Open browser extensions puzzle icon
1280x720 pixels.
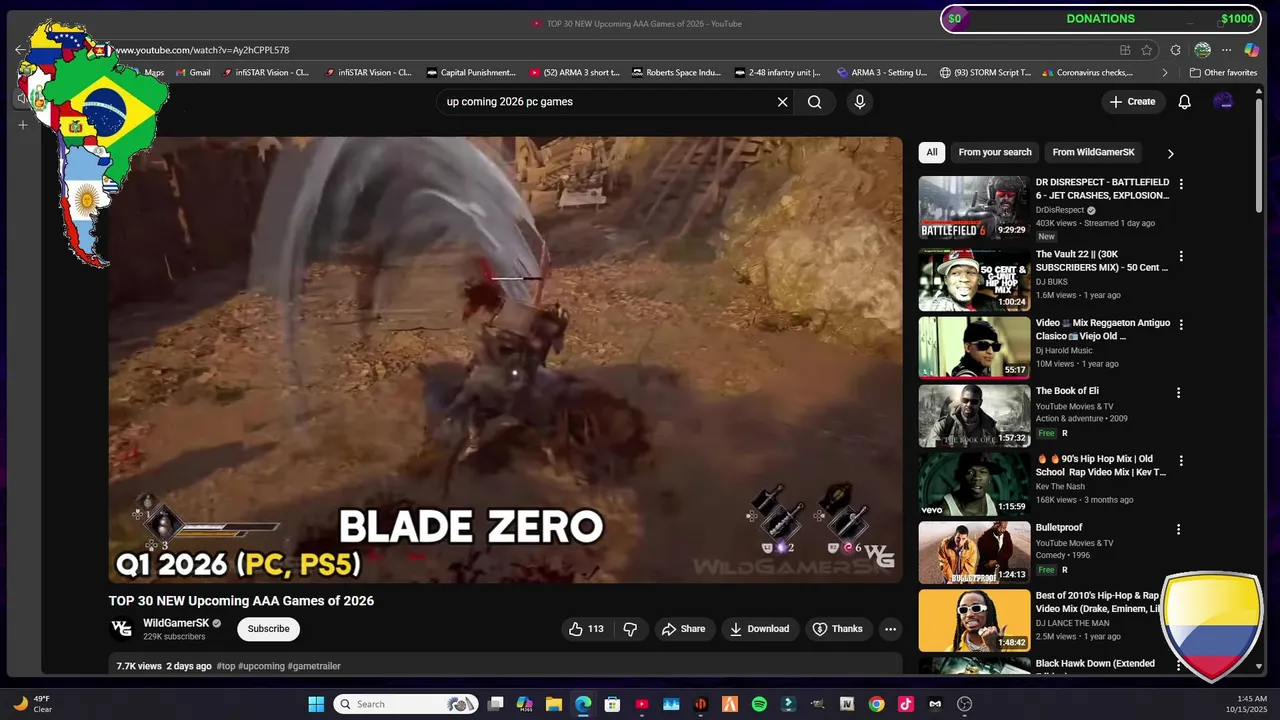pyautogui.click(x=1176, y=50)
